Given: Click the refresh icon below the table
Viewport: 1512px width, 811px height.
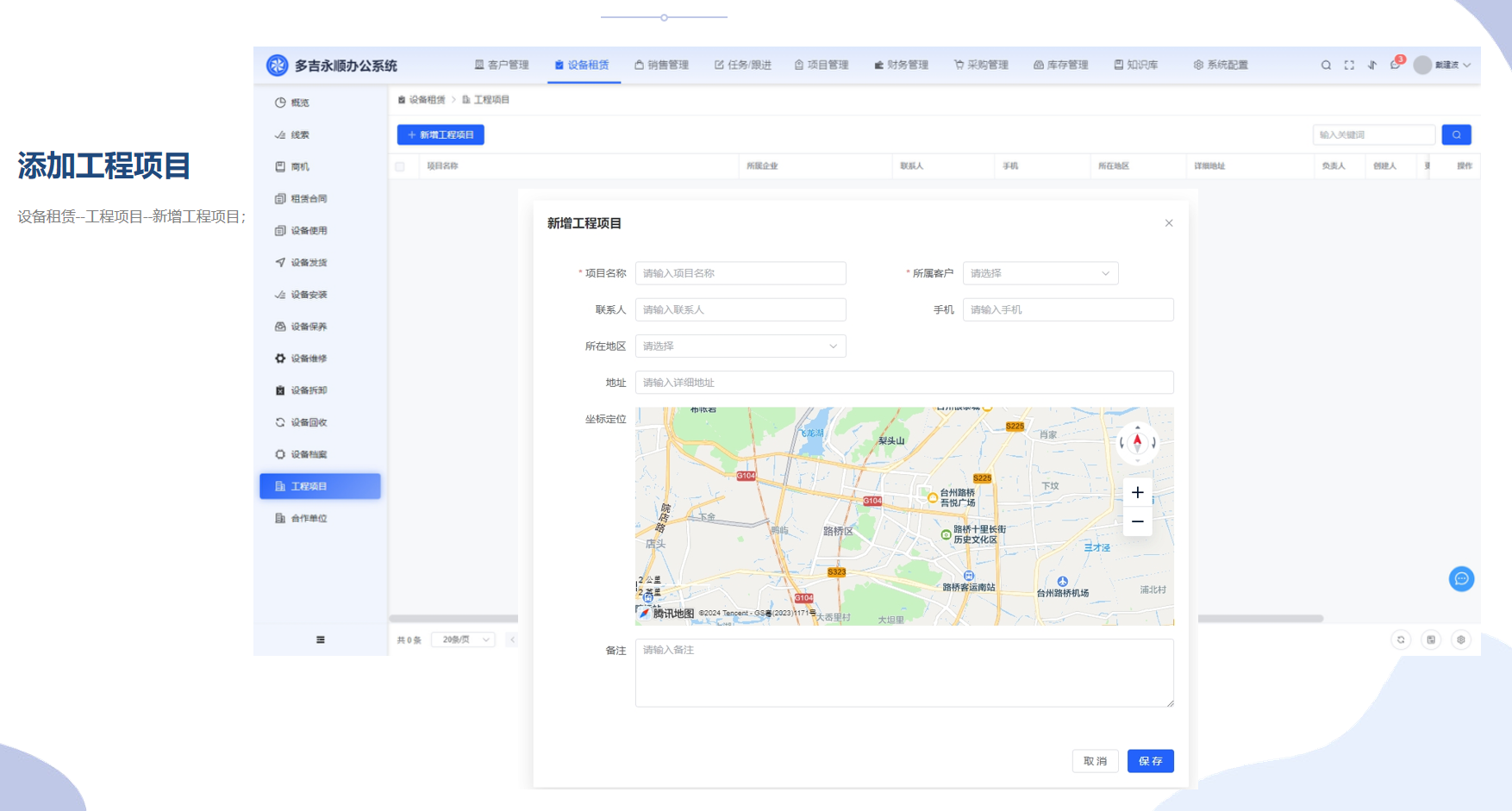Looking at the screenshot, I should [1401, 639].
